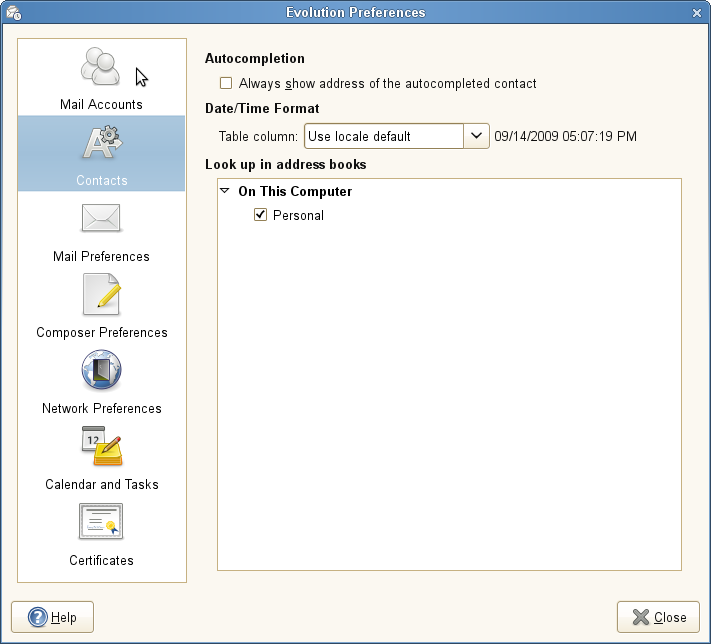711x644 pixels.
Task: Open Calendar and Tasks icon
Action: (x=102, y=446)
